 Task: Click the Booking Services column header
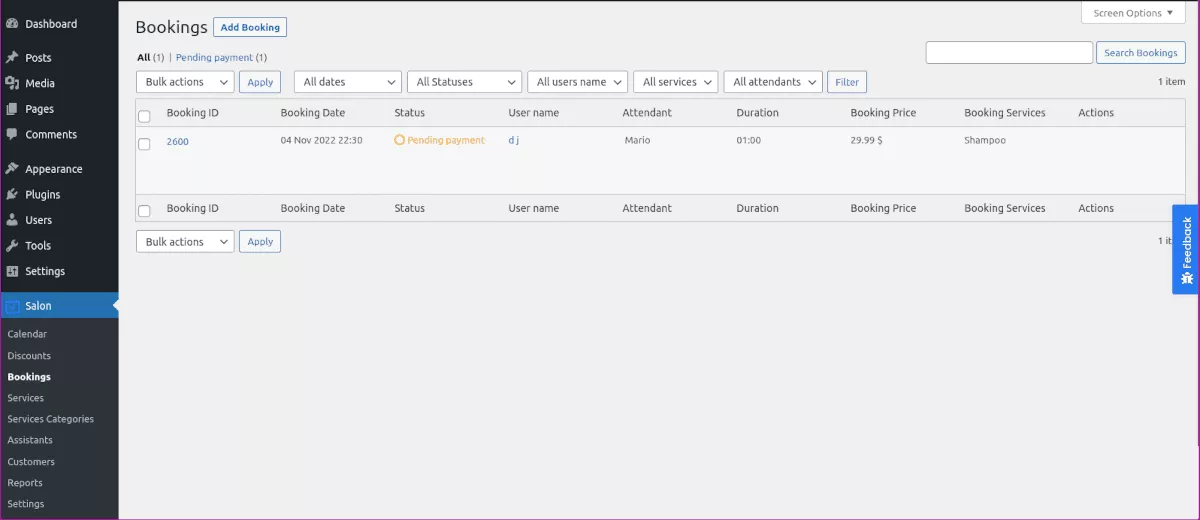point(1005,113)
